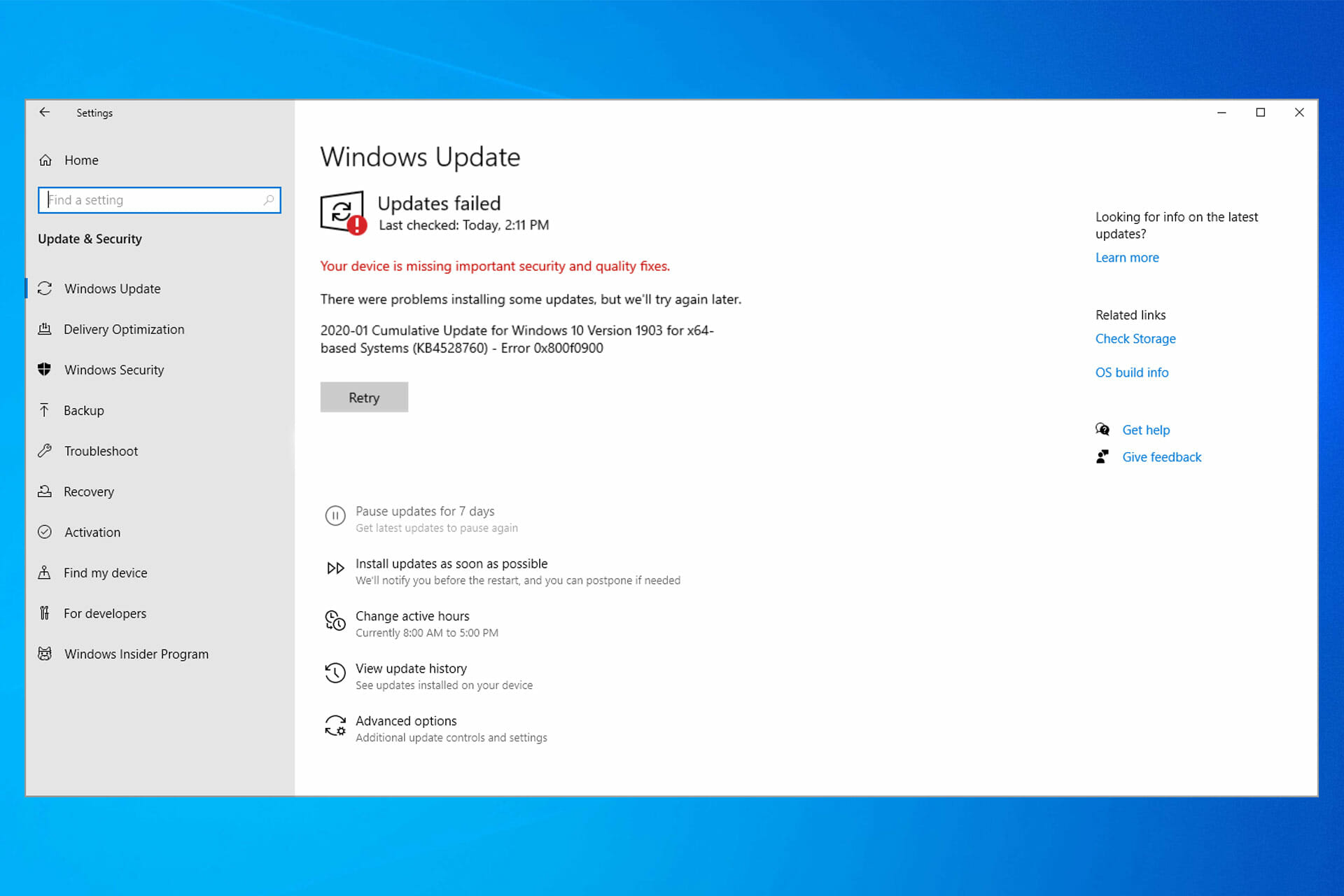Click the Get help chat icon
Viewport: 1344px width, 896px height.
[x=1102, y=430]
